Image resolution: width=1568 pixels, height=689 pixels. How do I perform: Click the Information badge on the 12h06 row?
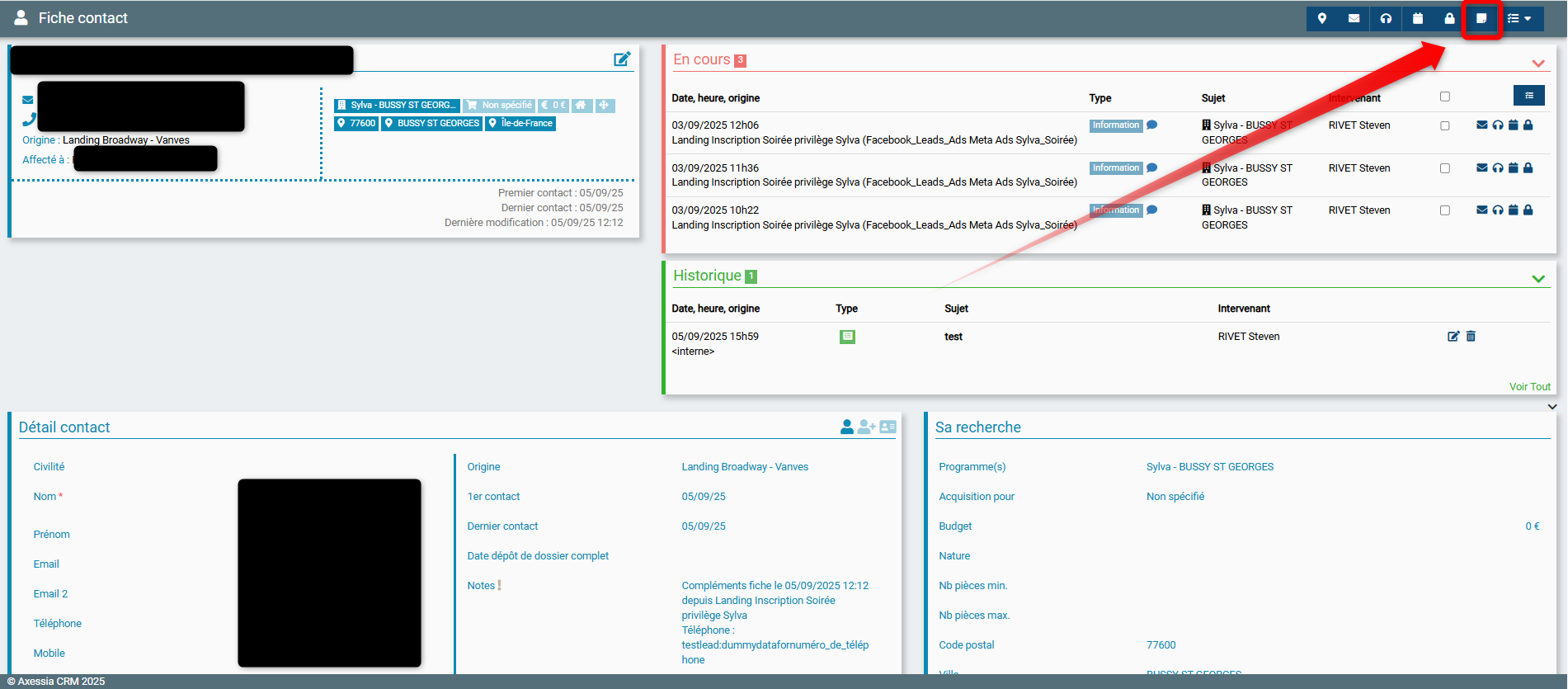[1115, 125]
